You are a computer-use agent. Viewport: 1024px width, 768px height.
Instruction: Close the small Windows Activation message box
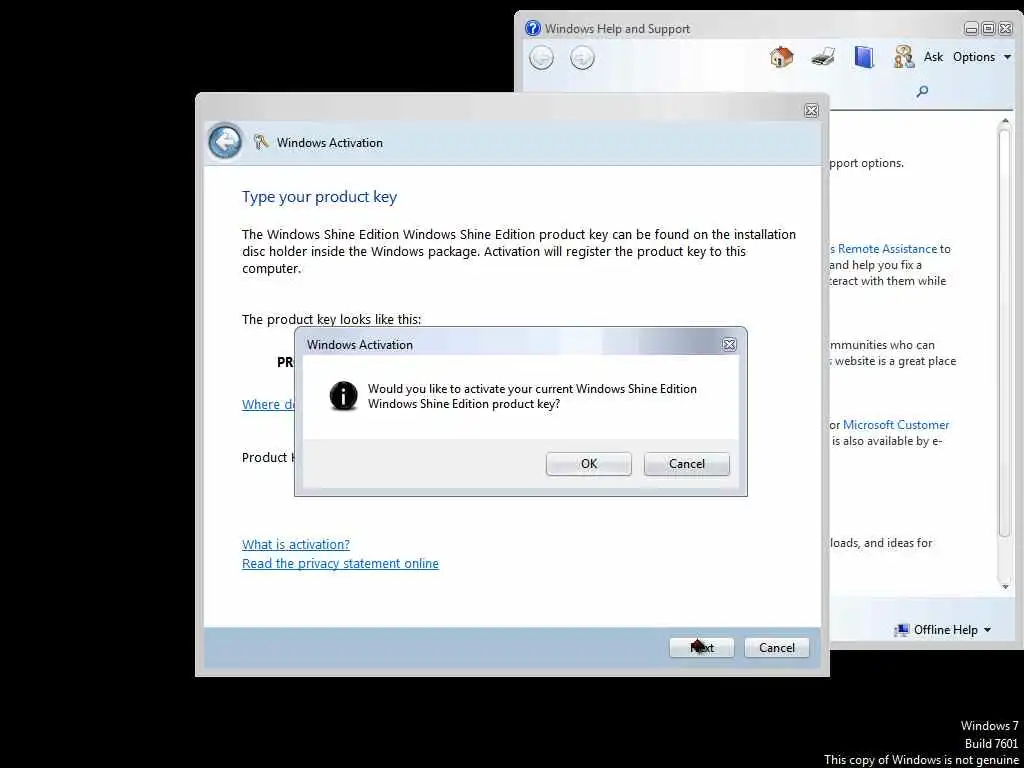pos(729,345)
